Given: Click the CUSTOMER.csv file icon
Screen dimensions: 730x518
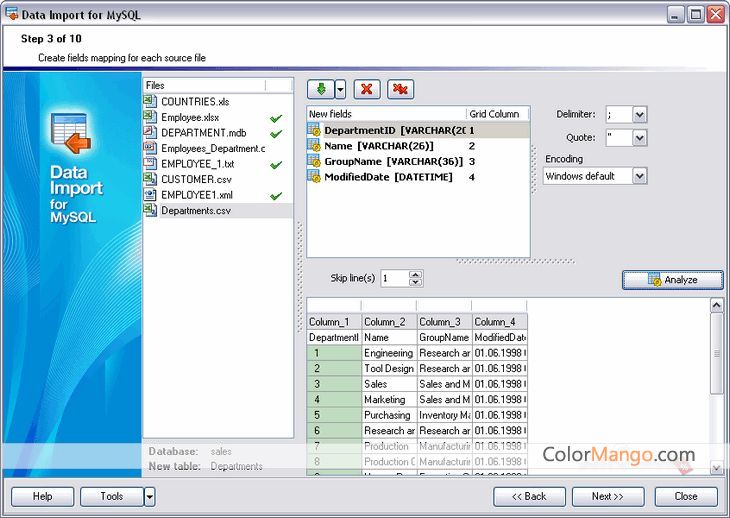Looking at the screenshot, I should point(150,179).
